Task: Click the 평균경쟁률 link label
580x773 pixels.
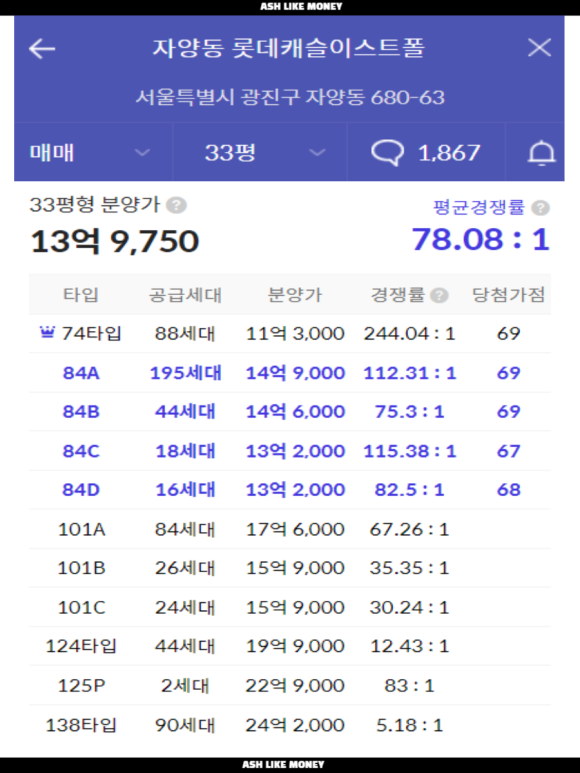Action: pyautogui.click(x=478, y=207)
